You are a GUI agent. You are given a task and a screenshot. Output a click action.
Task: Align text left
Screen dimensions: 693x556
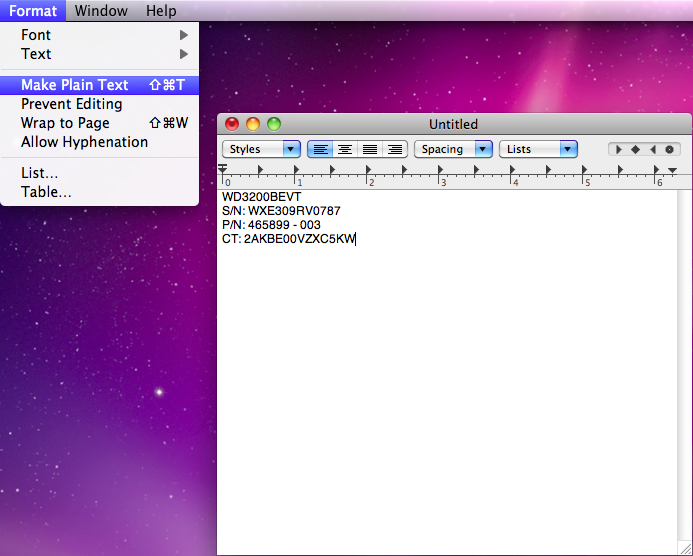coord(320,149)
